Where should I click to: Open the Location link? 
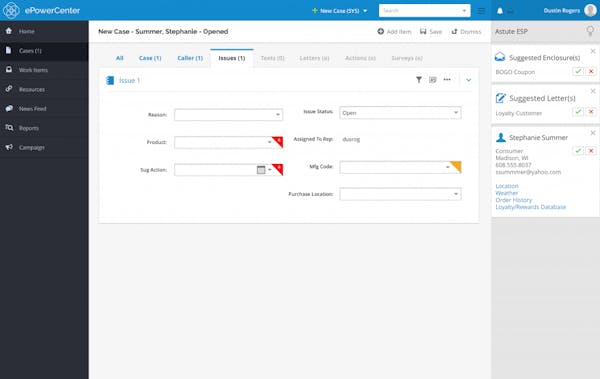pyautogui.click(x=507, y=186)
